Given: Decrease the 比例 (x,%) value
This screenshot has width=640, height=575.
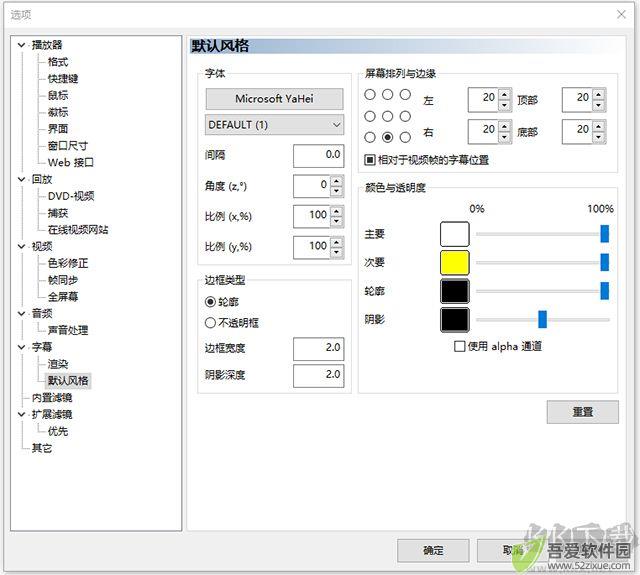Looking at the screenshot, I should coord(336,222).
